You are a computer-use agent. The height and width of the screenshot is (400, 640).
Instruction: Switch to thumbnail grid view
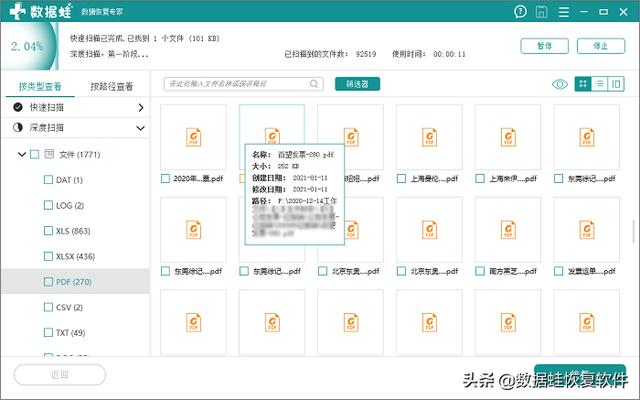click(583, 84)
